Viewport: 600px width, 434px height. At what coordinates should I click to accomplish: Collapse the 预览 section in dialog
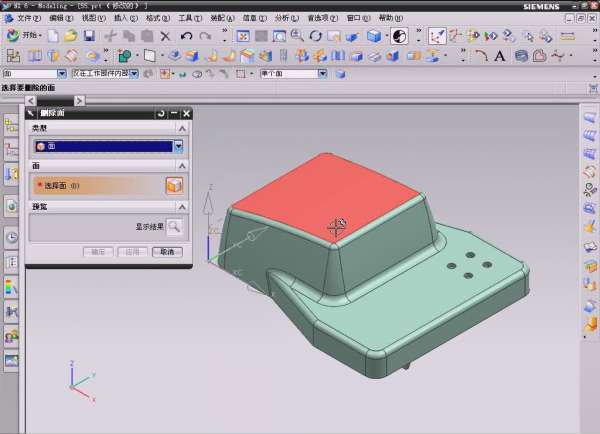(182, 206)
